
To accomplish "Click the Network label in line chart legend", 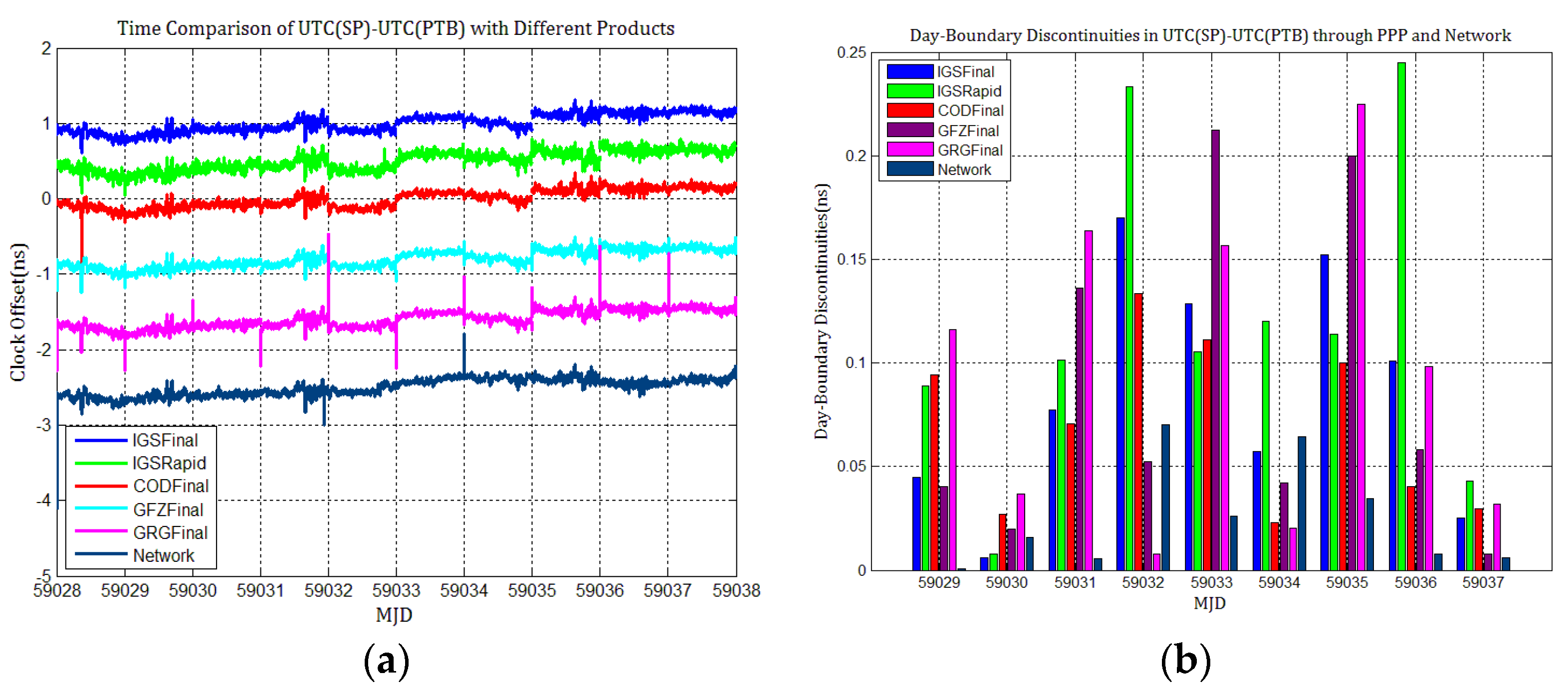I will [x=163, y=555].
